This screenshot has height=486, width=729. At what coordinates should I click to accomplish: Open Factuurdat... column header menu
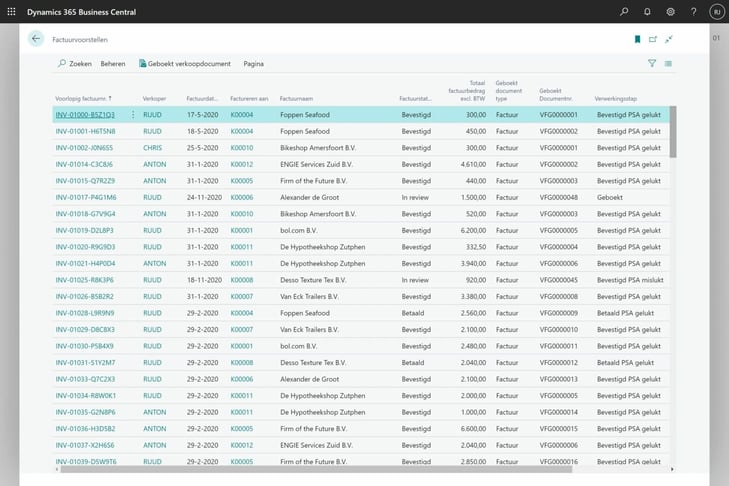[202, 99]
